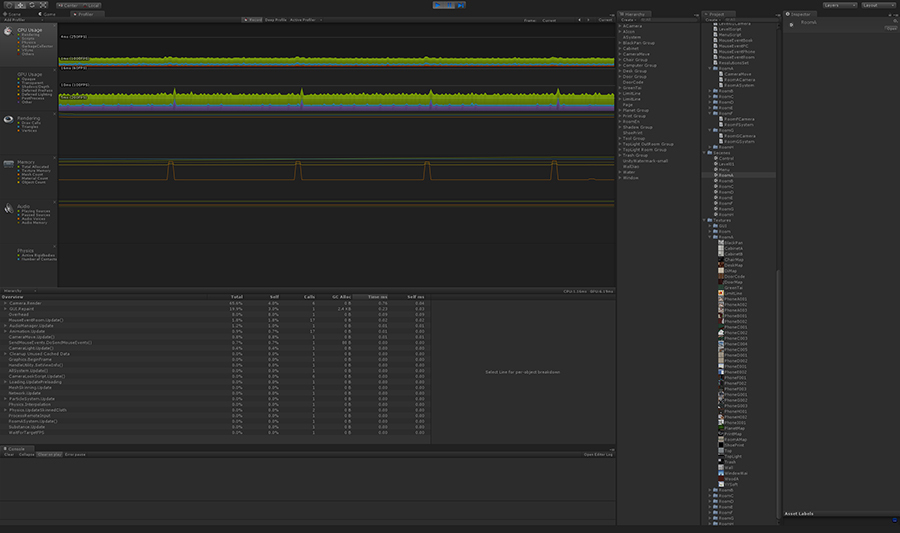This screenshot has width=900, height=533.
Task: Select the Inspector panel tab
Action: pos(799,14)
